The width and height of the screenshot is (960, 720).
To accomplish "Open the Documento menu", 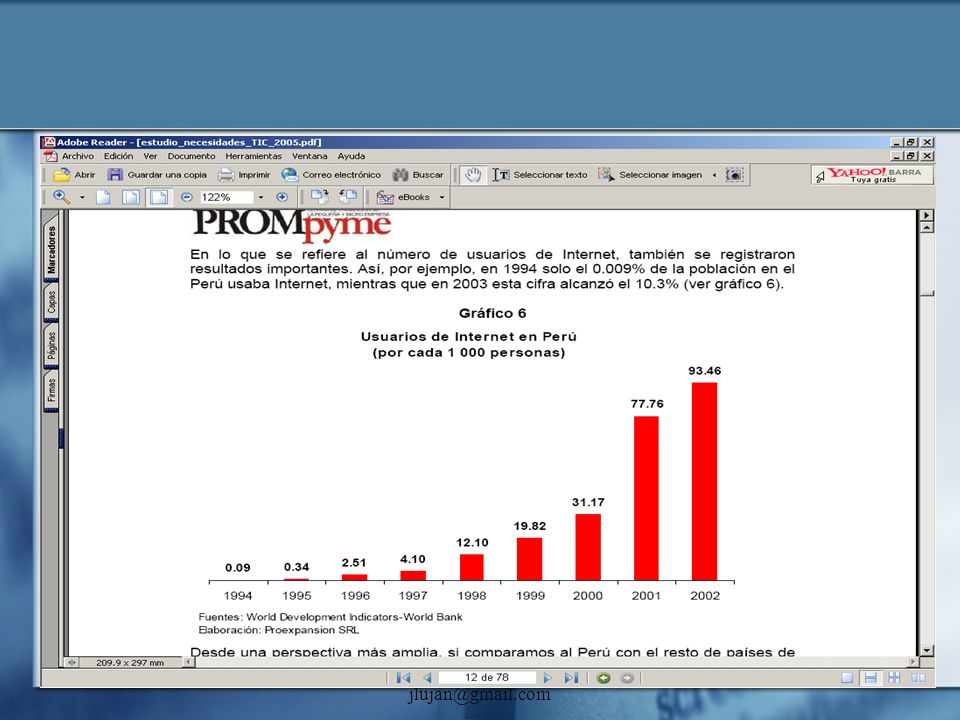I will tap(191, 156).
